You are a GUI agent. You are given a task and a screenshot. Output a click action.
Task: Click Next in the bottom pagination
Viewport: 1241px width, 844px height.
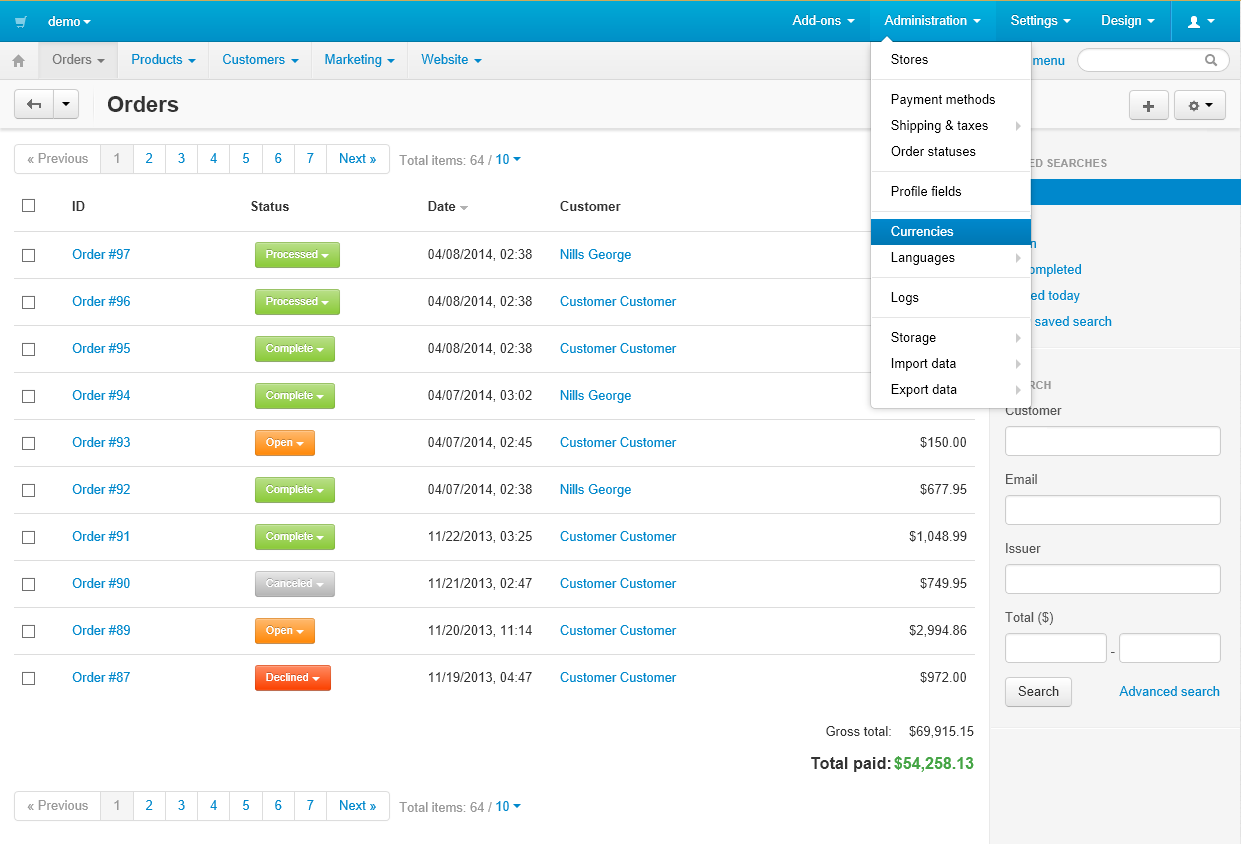[x=357, y=806]
